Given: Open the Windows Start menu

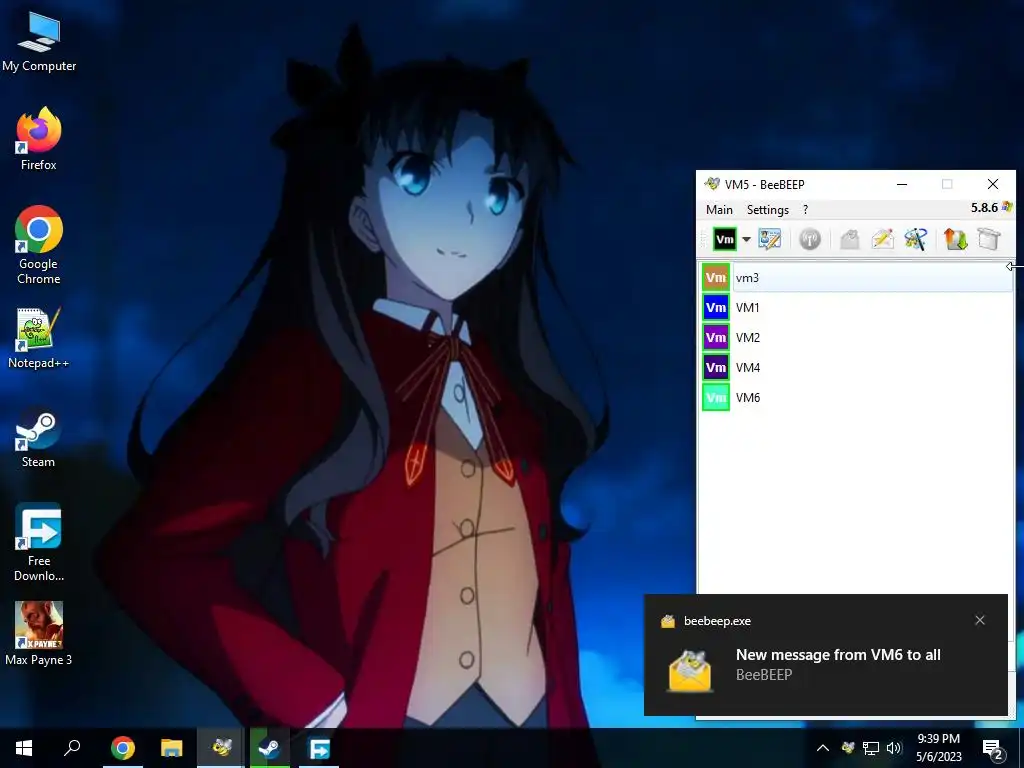Looking at the screenshot, I should [24, 748].
